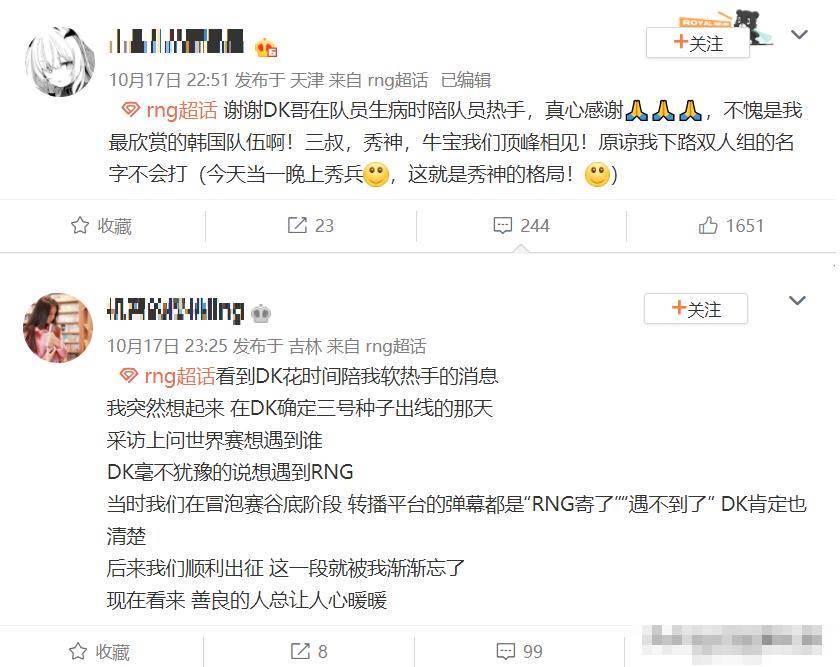
Task: Expand the chevron menu on first post
Action: tap(799, 35)
